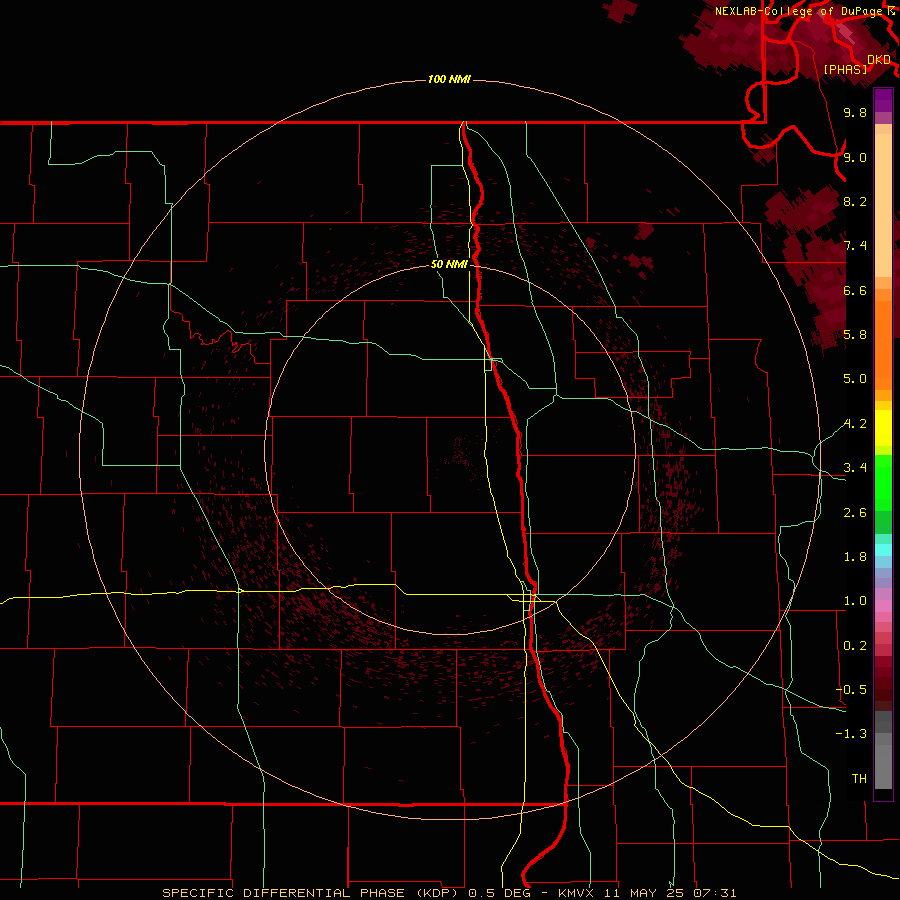This screenshot has height=900, width=900.
Task: Click the 07:31 timestamp in caption
Action: coord(716,893)
